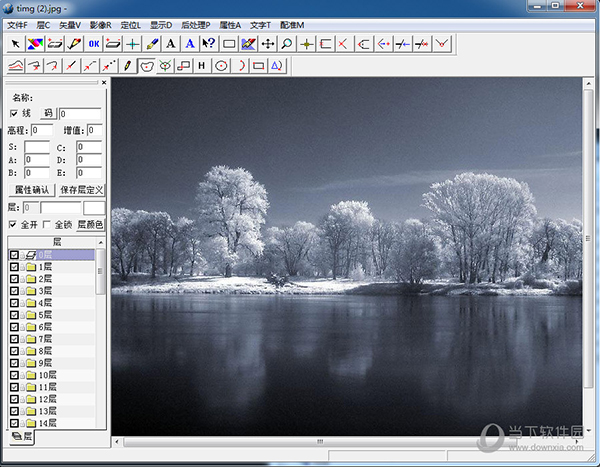Toggle the 14层 layer checkbox
Viewport: 600px width, 467px height.
14,423
